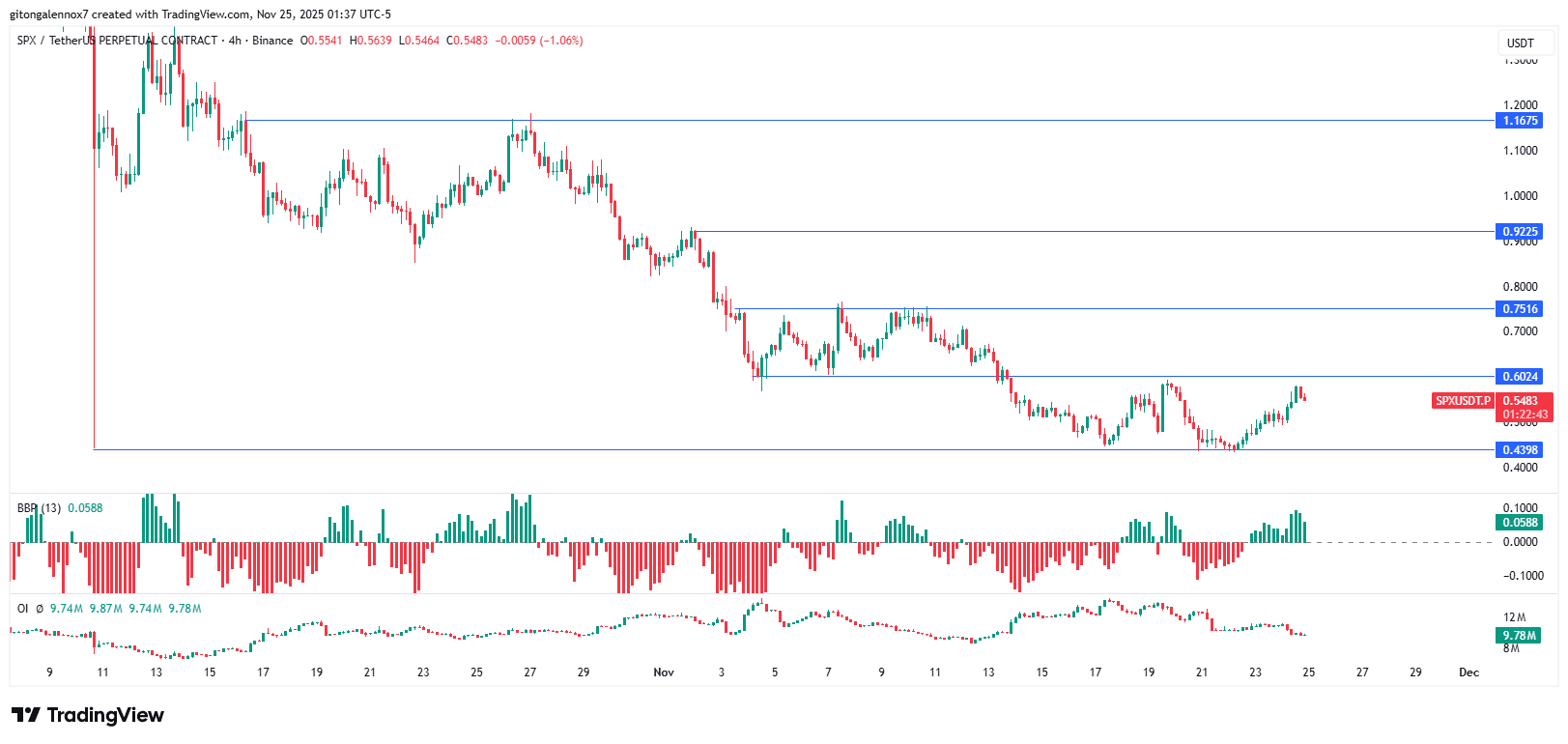Screen dimensions: 1568x744
Task: Expand the OI indicator legend
Action: point(22,609)
